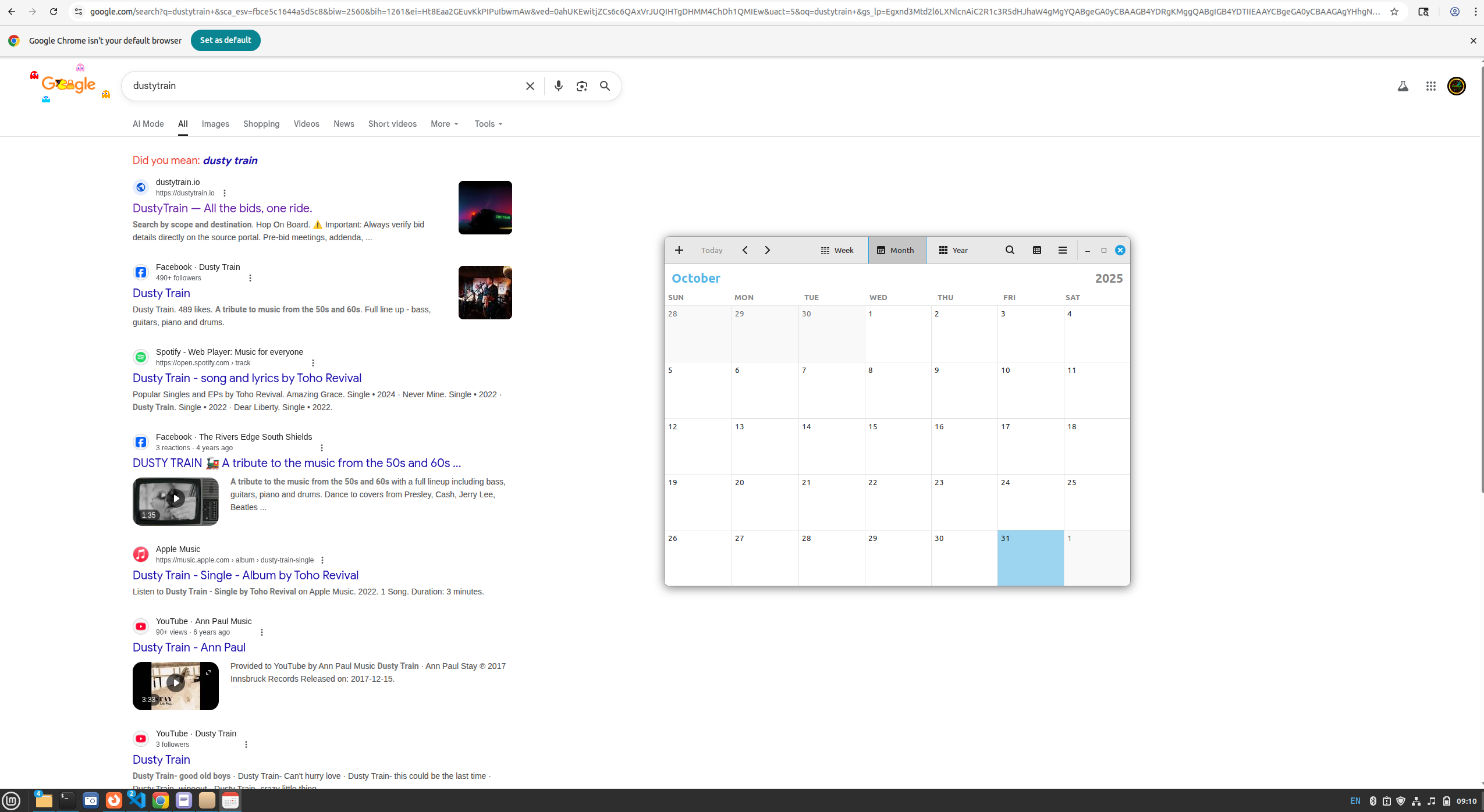
Task: Switch calendar to Week view
Action: coord(837,250)
